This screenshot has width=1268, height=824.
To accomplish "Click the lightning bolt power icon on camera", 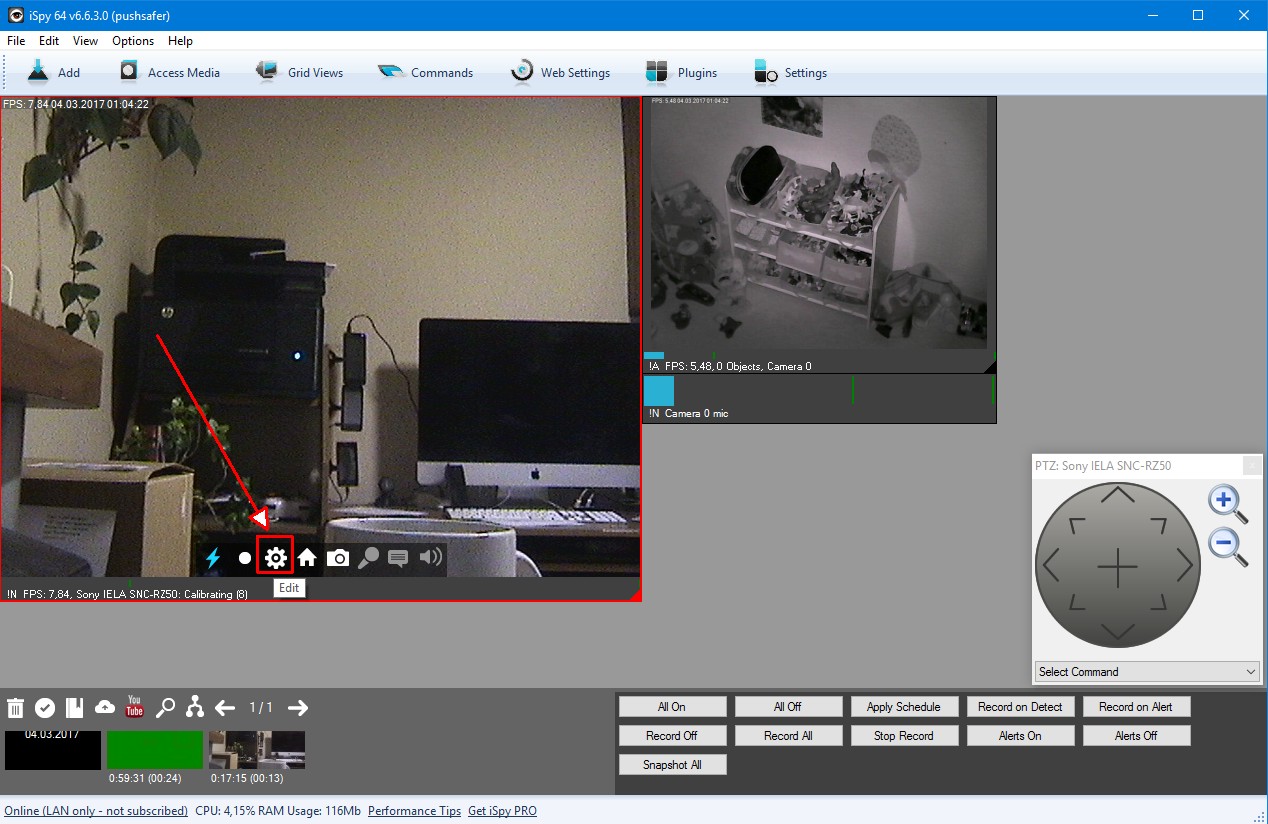I will coord(213,558).
